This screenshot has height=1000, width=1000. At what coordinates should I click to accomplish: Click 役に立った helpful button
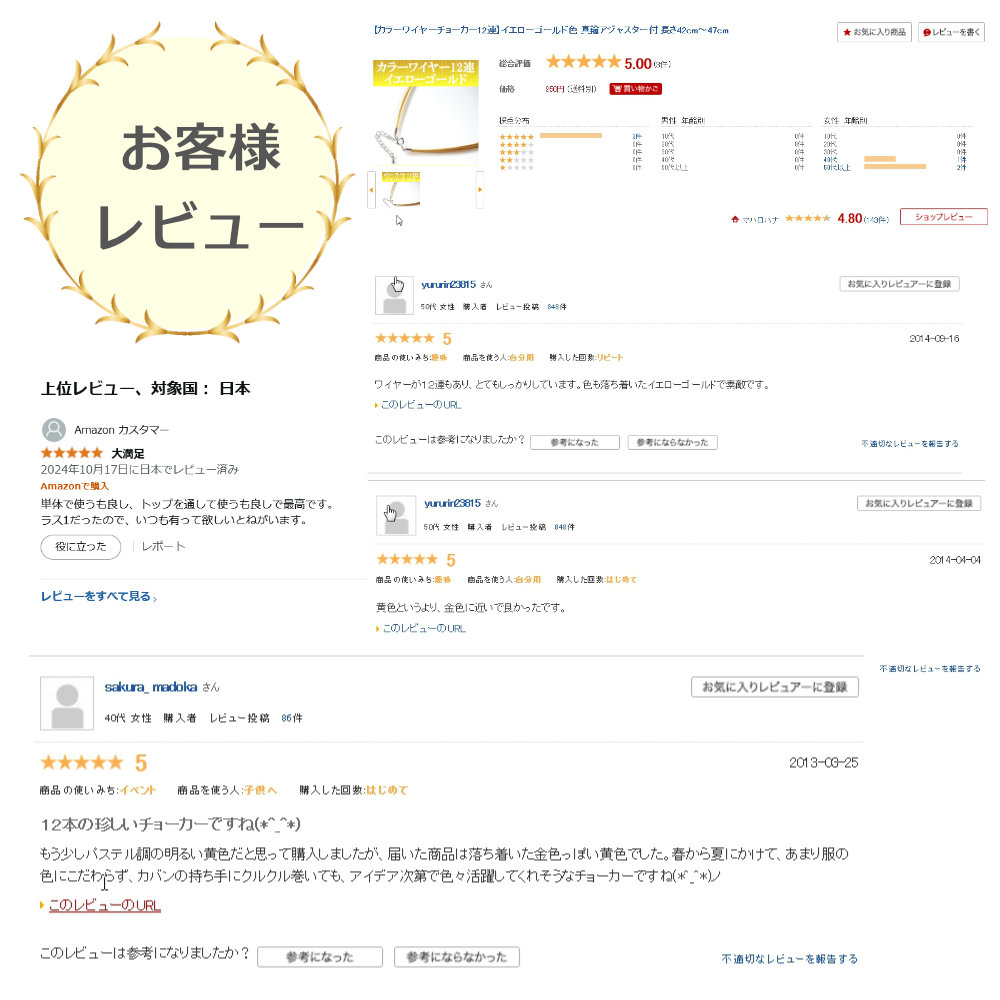click(x=80, y=547)
